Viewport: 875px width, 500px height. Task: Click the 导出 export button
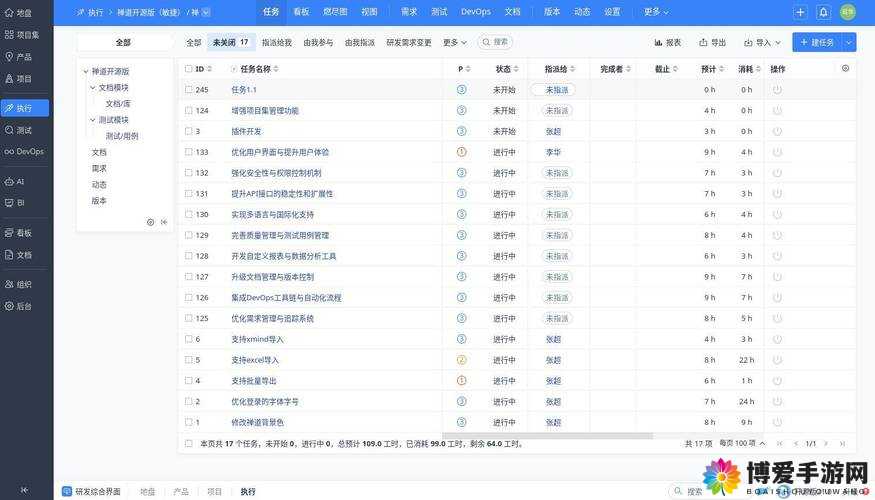tap(713, 42)
